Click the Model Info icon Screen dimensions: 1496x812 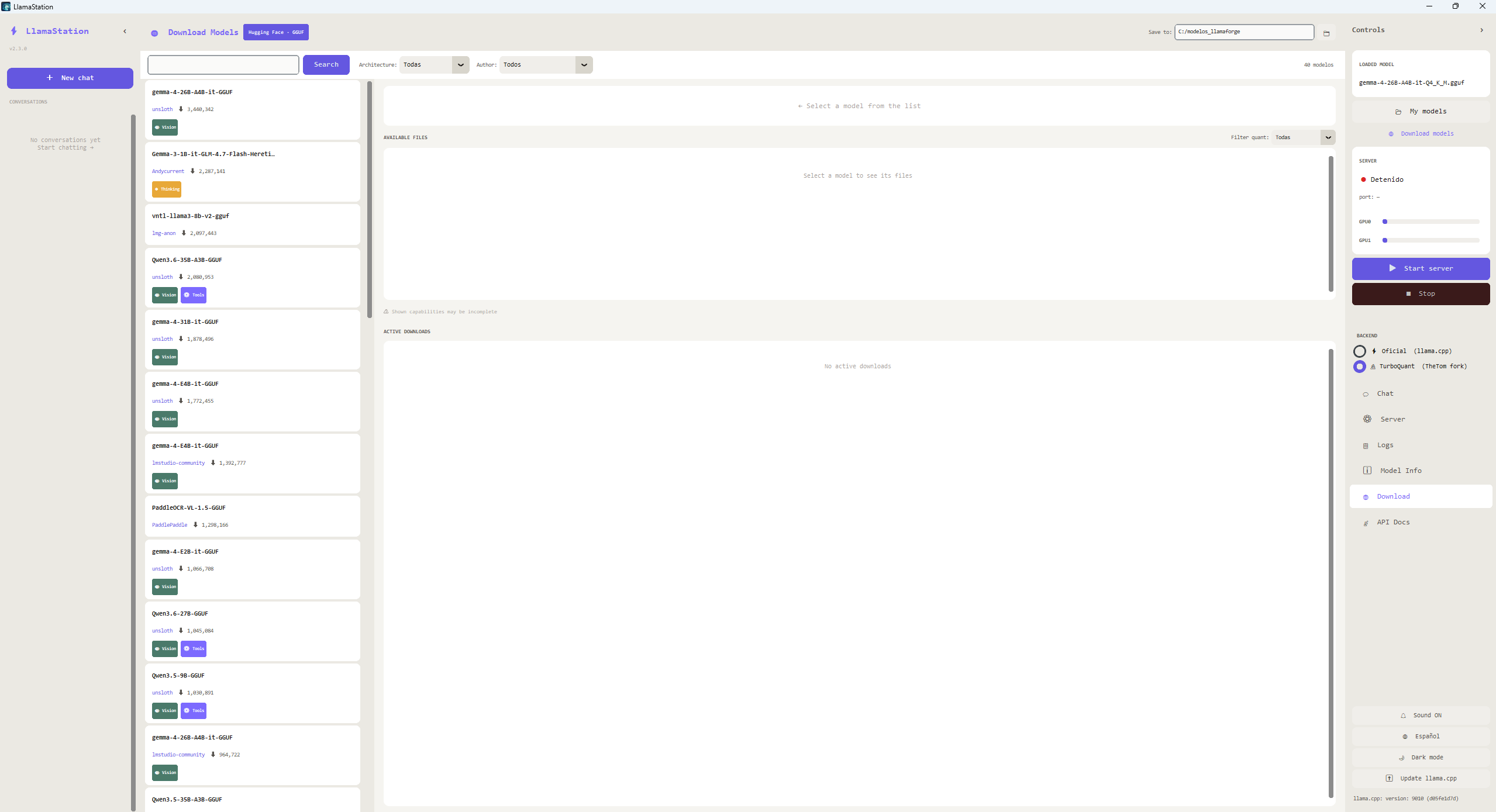(1367, 471)
